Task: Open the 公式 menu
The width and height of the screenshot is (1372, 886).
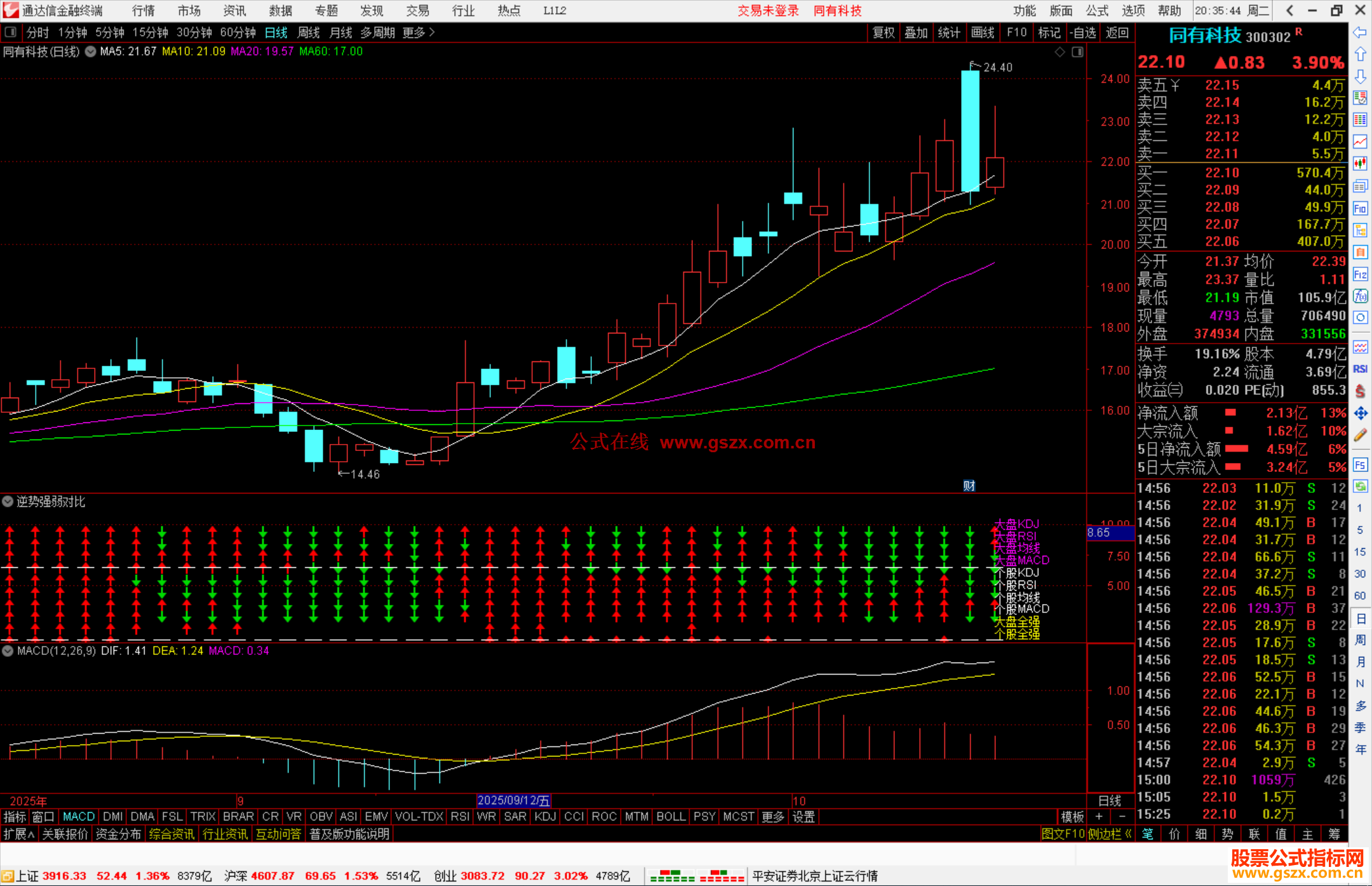Action: tap(1097, 11)
